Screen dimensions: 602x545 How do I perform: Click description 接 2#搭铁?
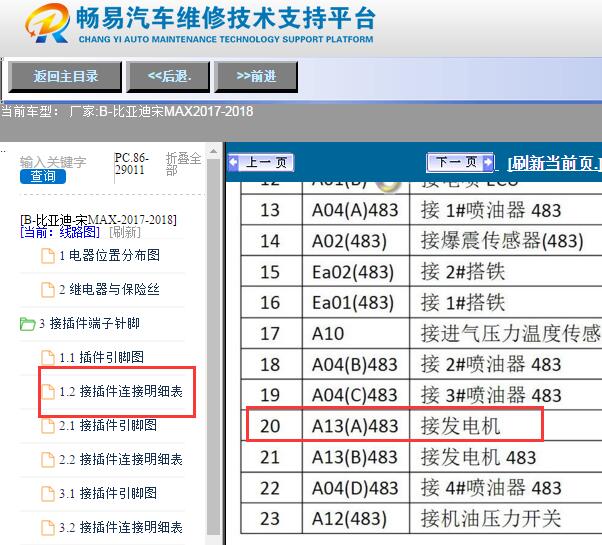(463, 271)
